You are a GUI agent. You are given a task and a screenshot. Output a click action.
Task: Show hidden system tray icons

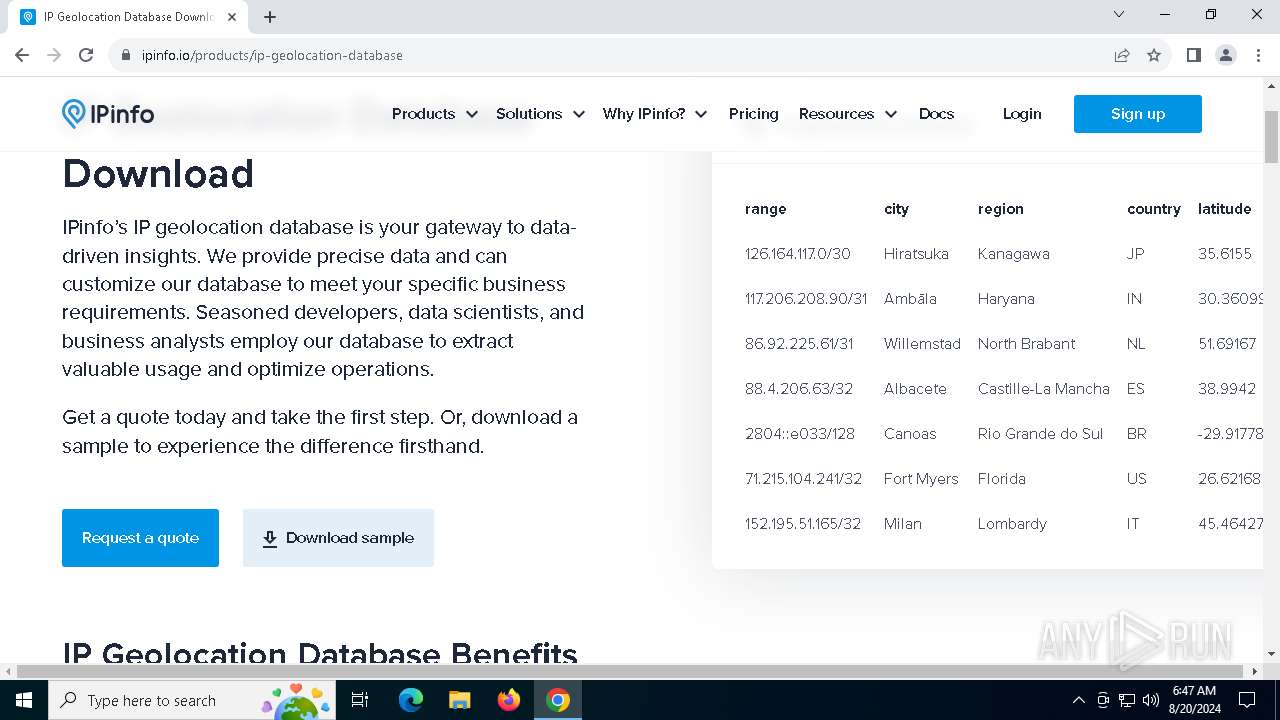tap(1078, 700)
